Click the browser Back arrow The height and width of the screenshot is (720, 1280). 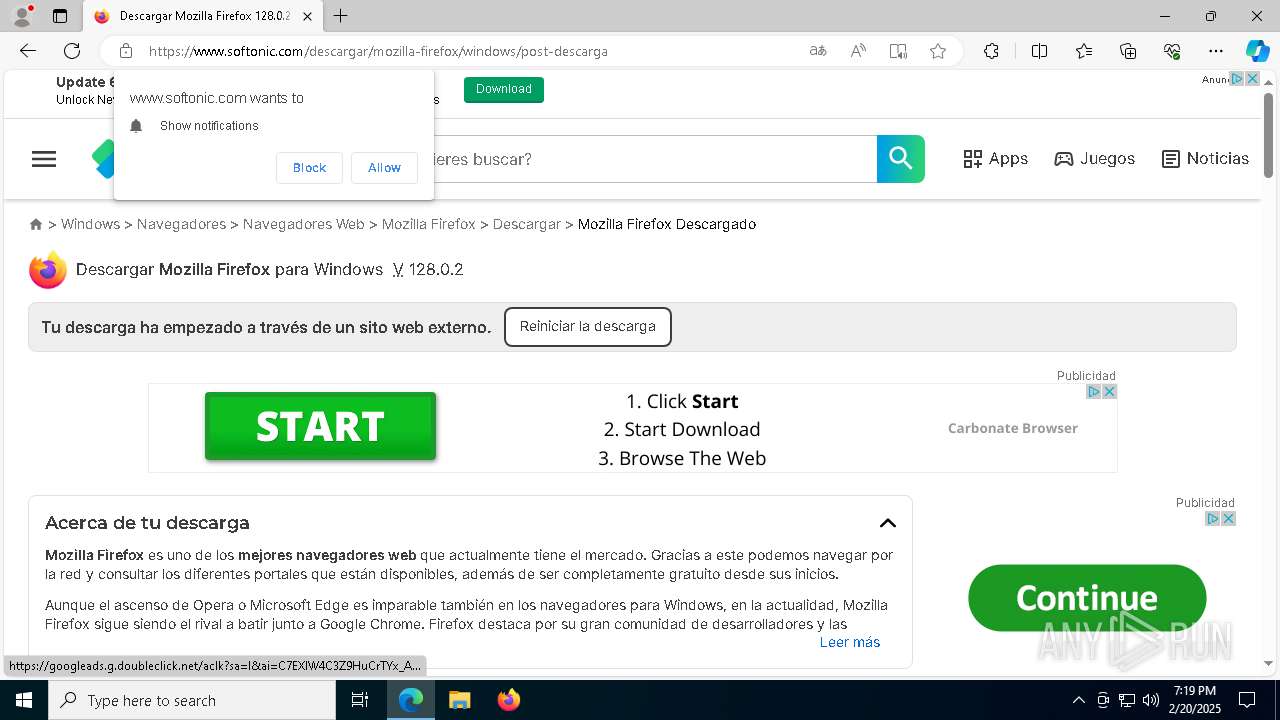(x=28, y=51)
